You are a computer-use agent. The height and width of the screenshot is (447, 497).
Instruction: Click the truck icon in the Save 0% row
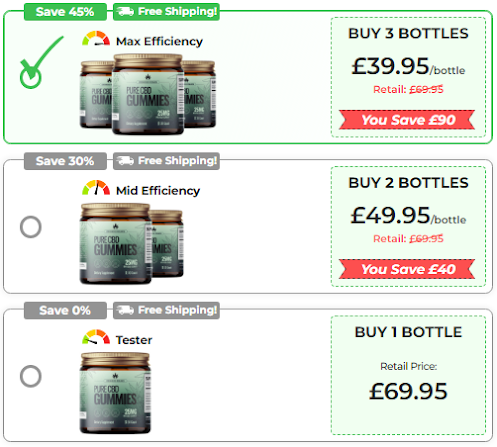coord(125,310)
